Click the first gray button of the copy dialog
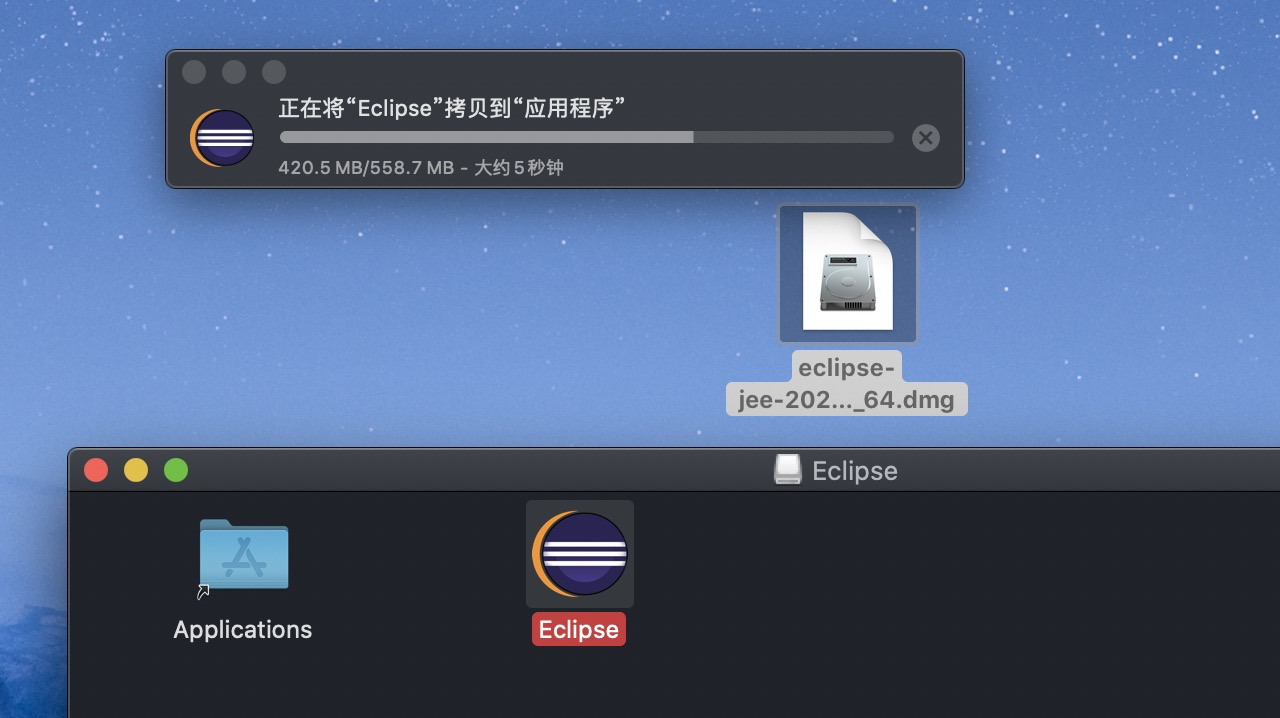The height and width of the screenshot is (718, 1280). point(194,72)
